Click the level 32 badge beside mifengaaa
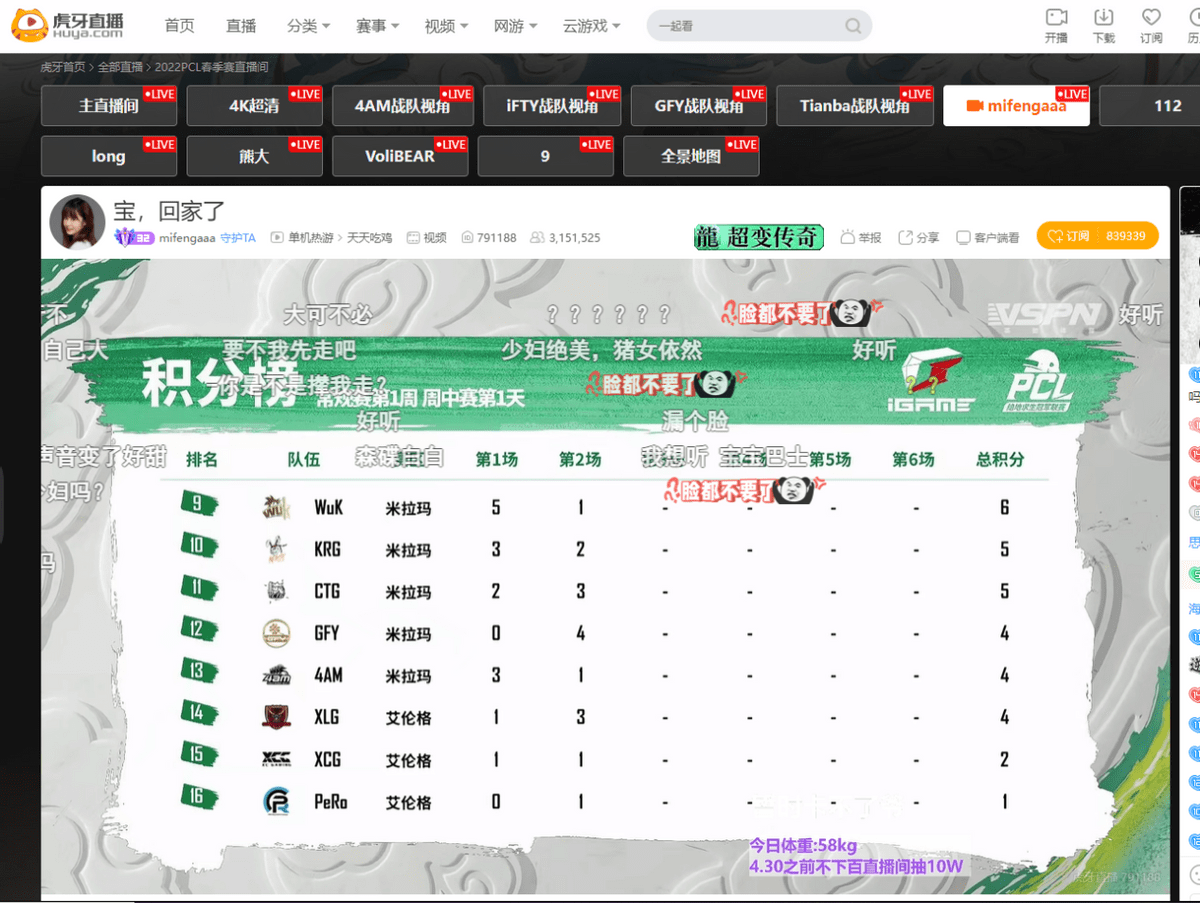The image size is (1200, 903). (134, 238)
